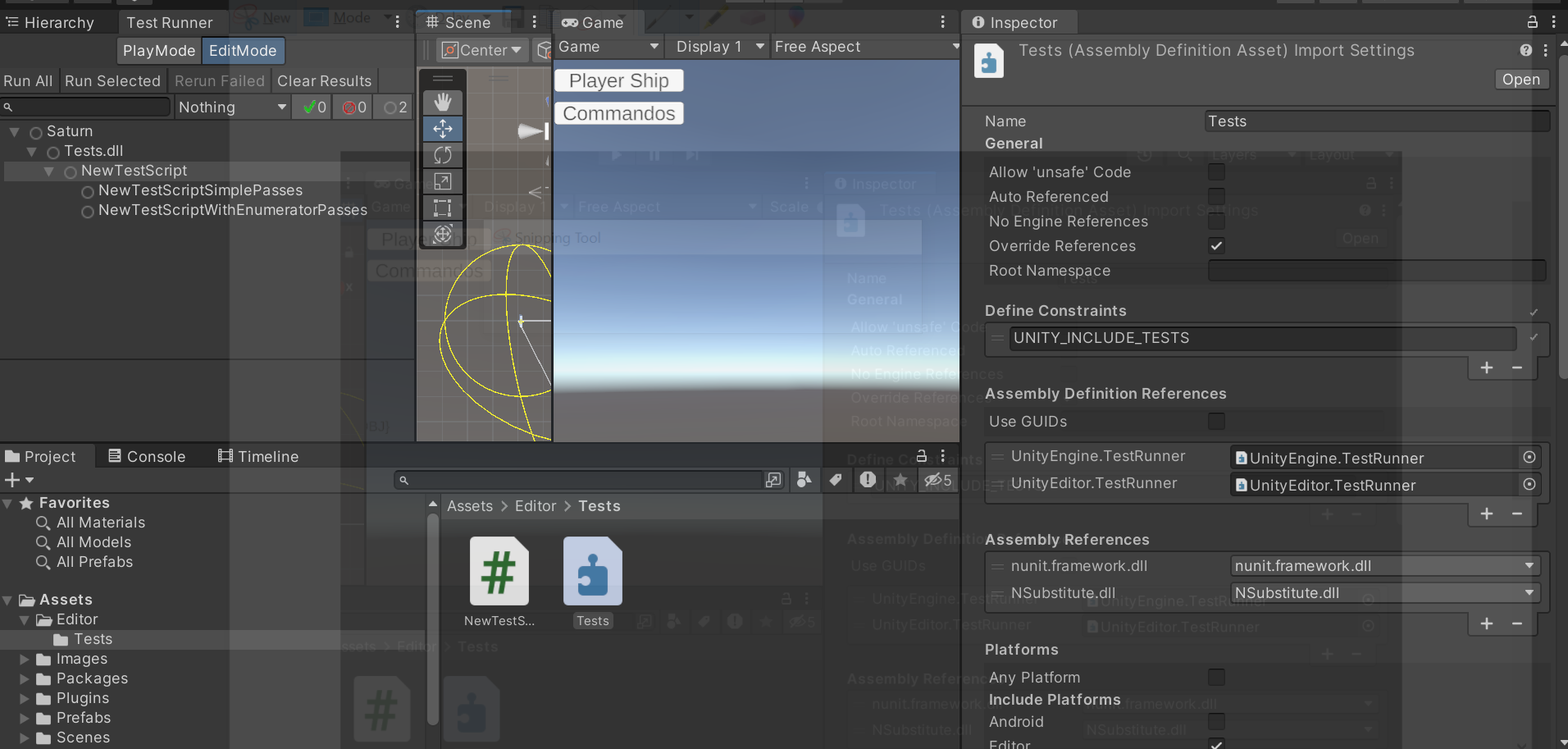Click the favorites star filter in Project panel

point(900,480)
